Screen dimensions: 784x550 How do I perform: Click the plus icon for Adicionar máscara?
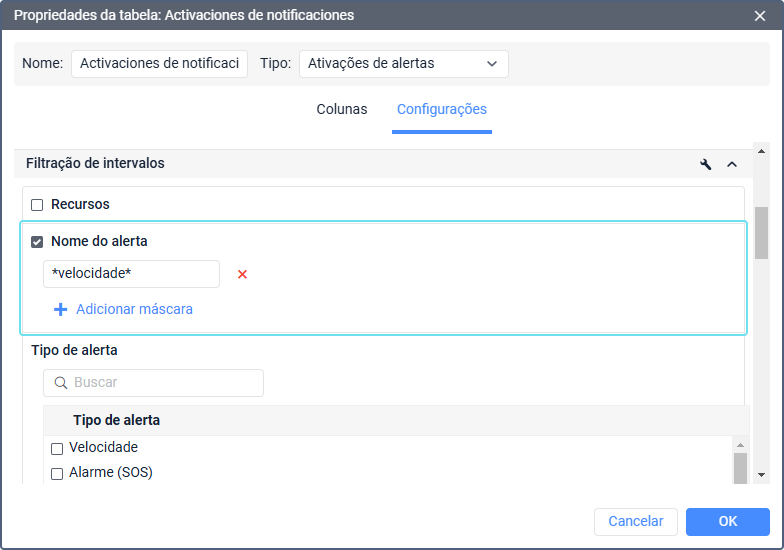(x=60, y=309)
